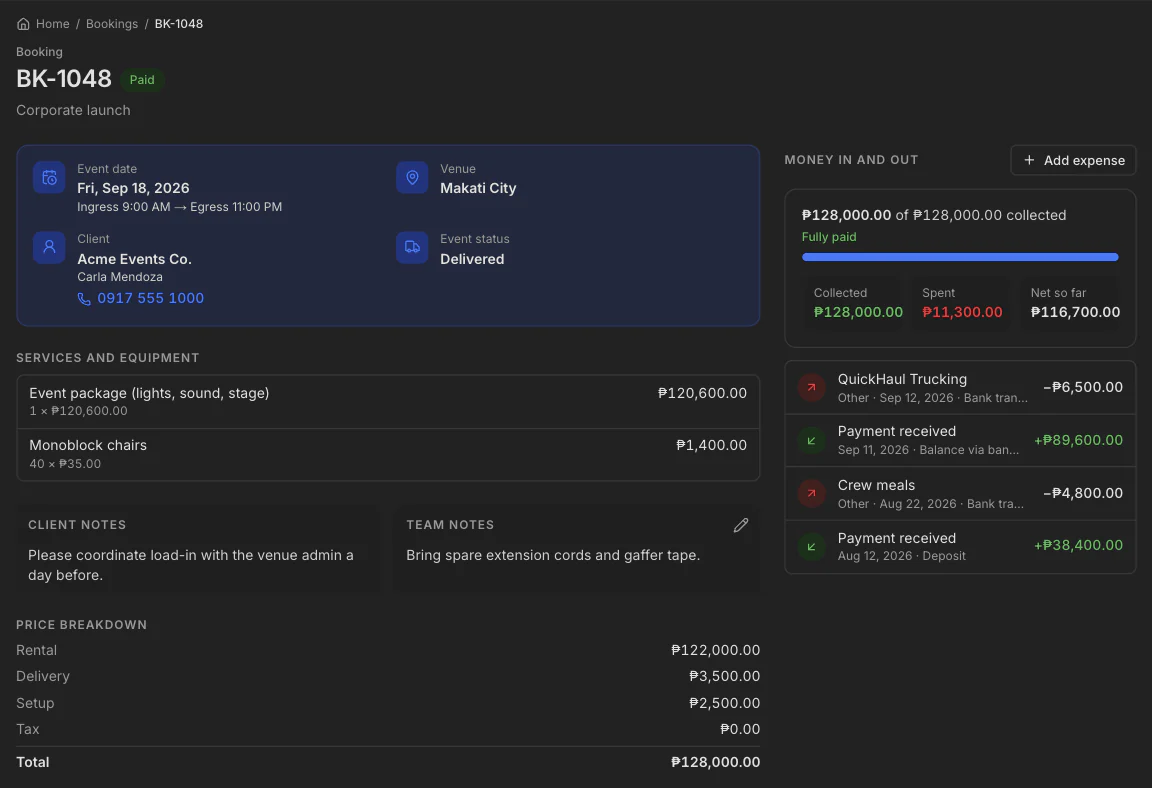This screenshot has height=788, width=1152.
Task: Click the −₱4,800.00 expense amount
Action: point(1083,493)
